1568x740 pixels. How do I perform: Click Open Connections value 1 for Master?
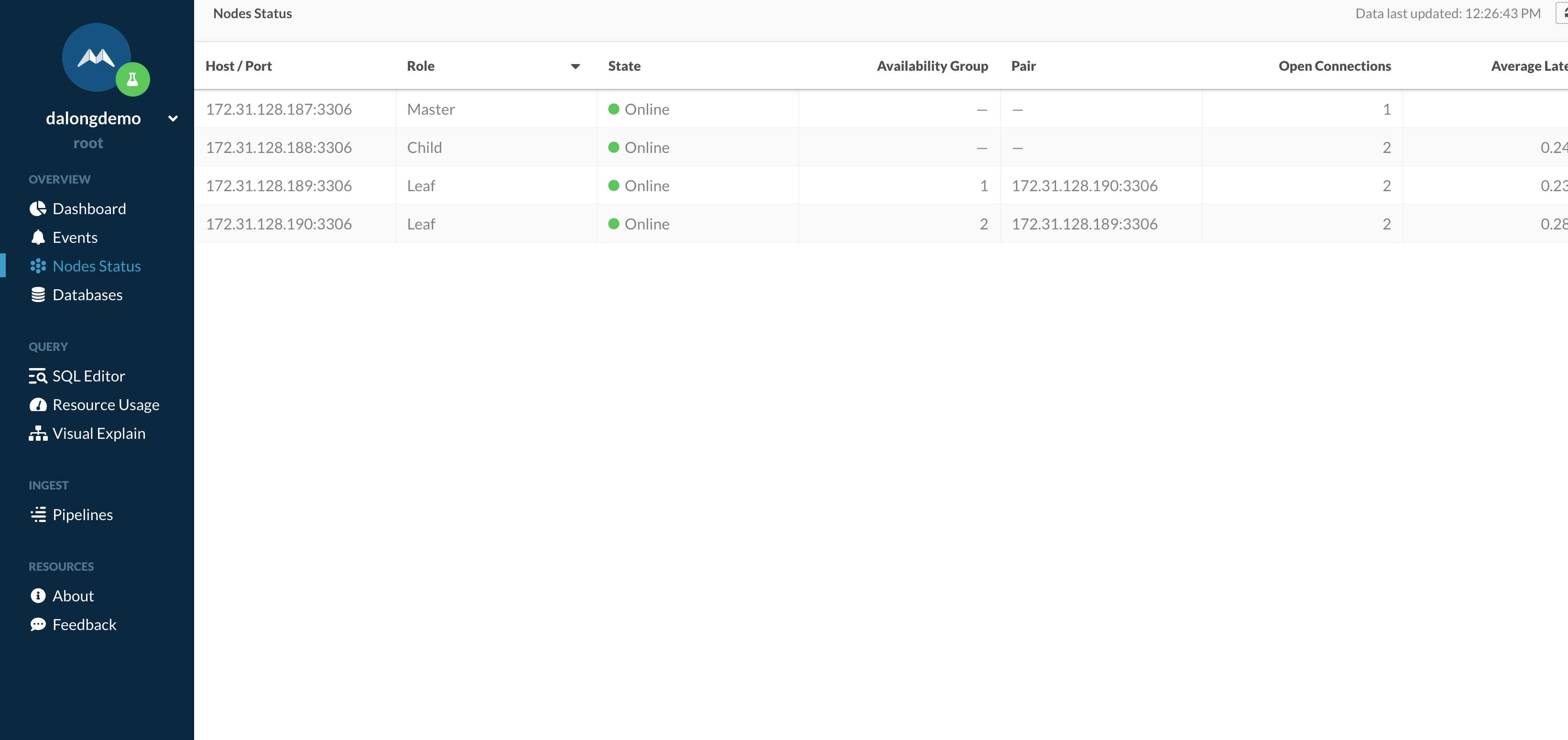1387,109
